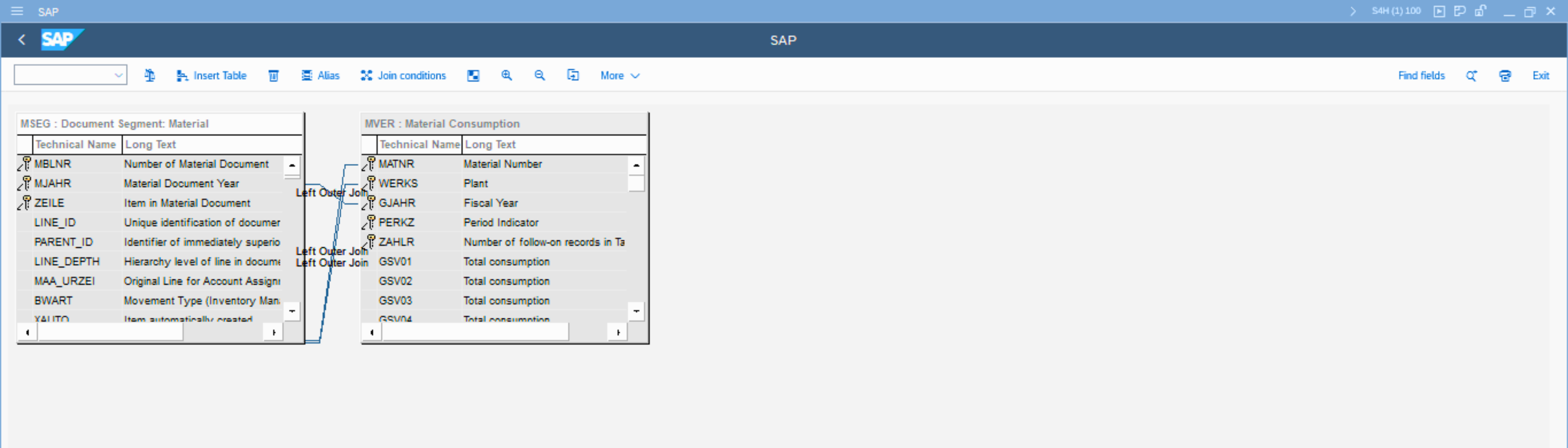Open the navigation pane checkered icon

(x=473, y=75)
